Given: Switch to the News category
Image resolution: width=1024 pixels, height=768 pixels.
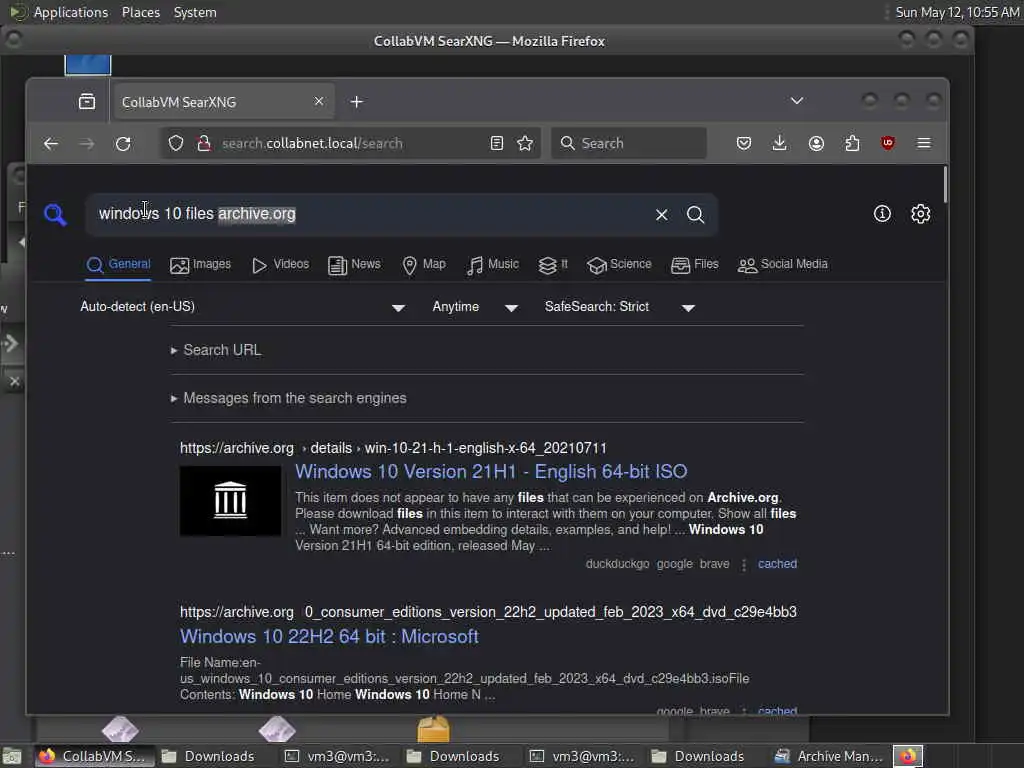Looking at the screenshot, I should pyautogui.click(x=354, y=264).
